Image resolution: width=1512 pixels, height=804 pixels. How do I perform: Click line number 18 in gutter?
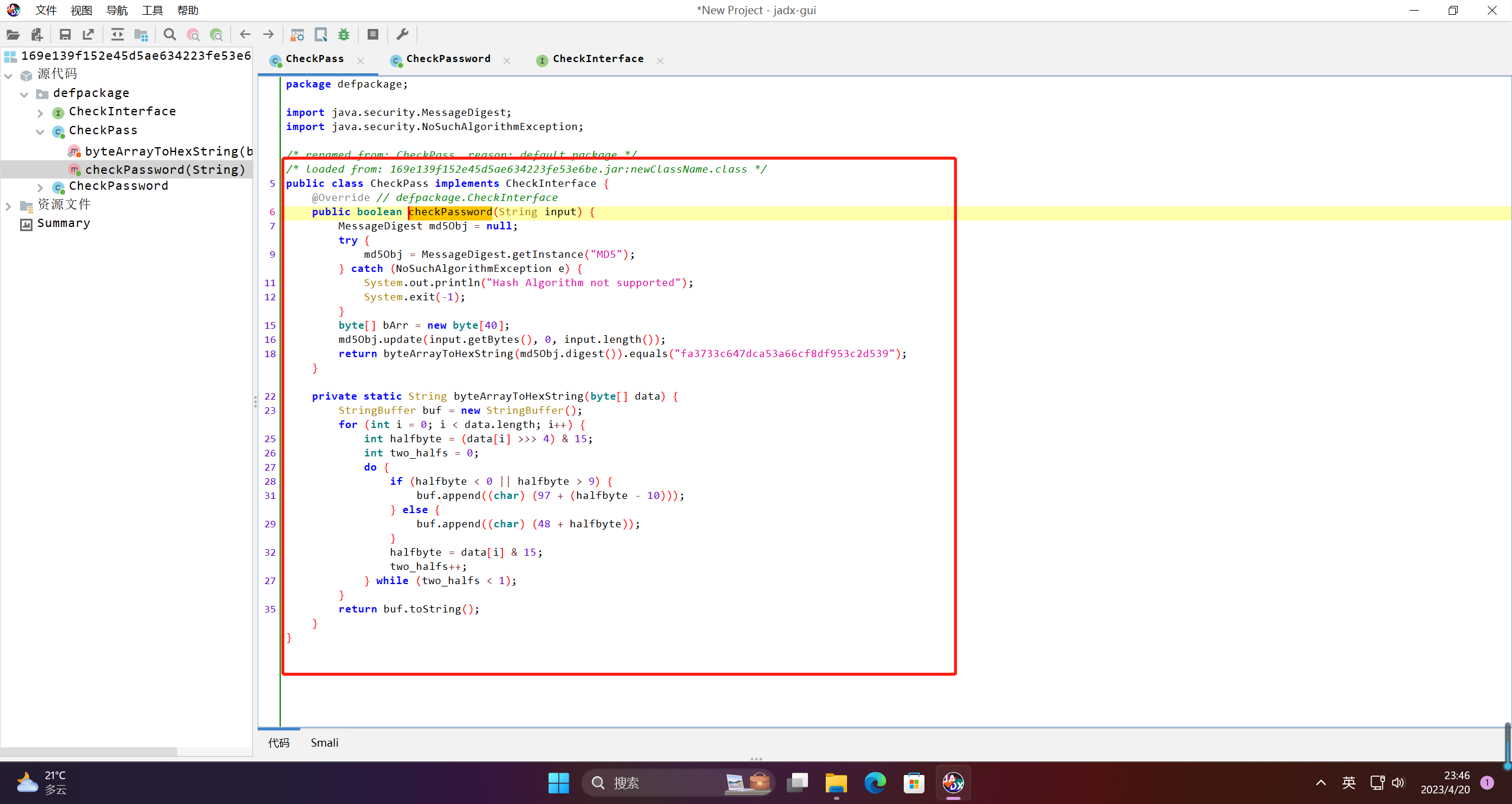click(x=270, y=354)
